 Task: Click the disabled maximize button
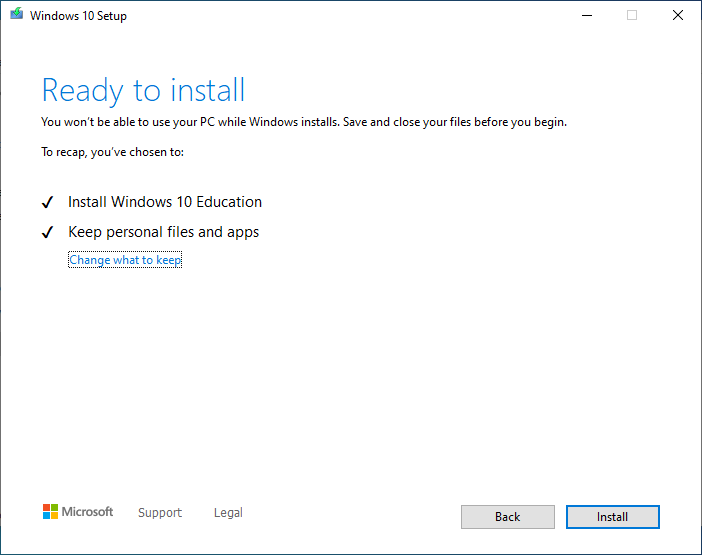coord(632,16)
